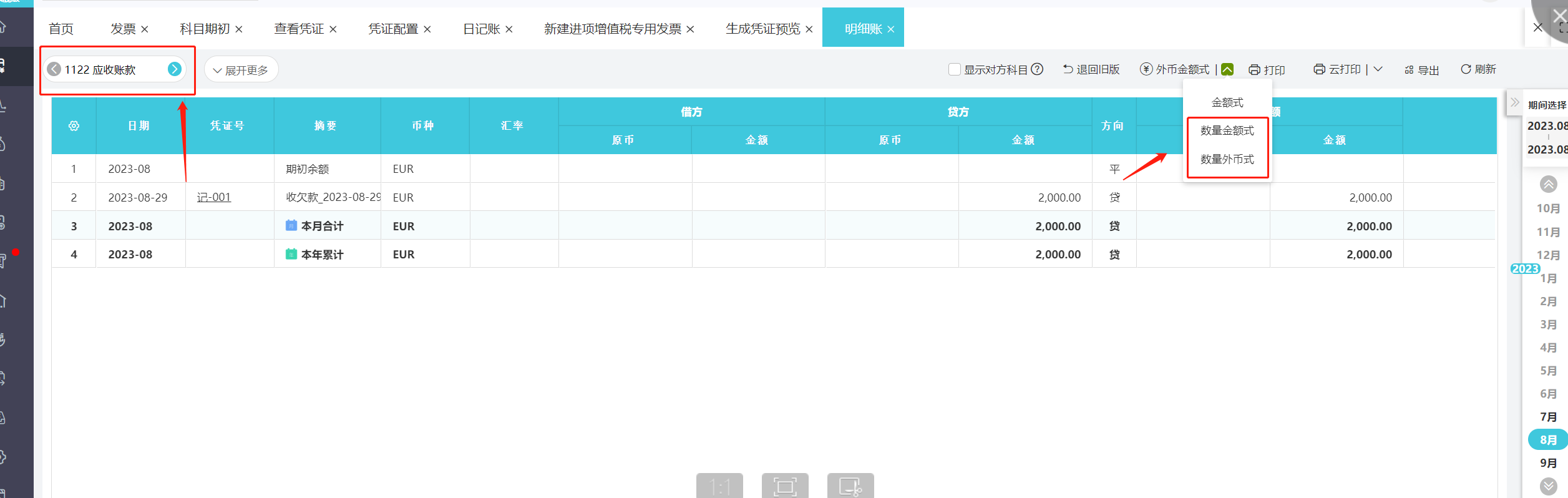1568x498 pixels.
Task: Select 数量金额式 from the format menu
Action: tap(1227, 130)
